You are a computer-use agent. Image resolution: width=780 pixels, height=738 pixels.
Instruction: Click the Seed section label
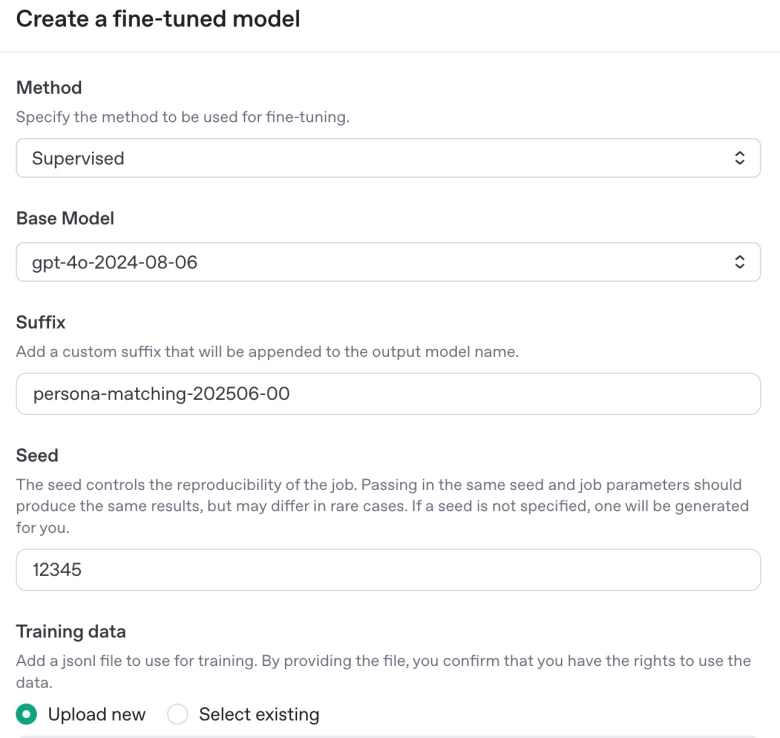37,456
